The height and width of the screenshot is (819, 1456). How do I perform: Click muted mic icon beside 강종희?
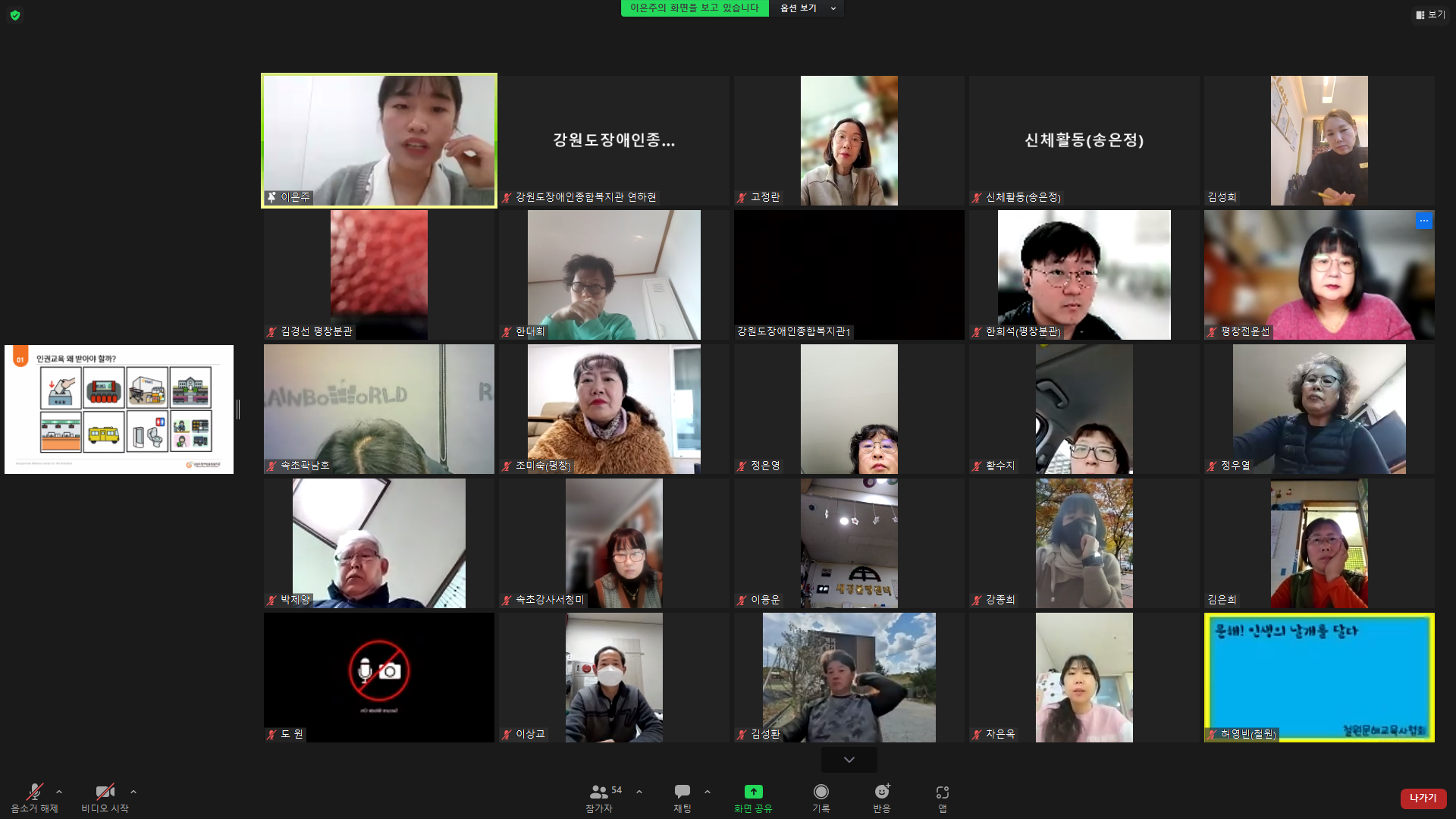(977, 601)
